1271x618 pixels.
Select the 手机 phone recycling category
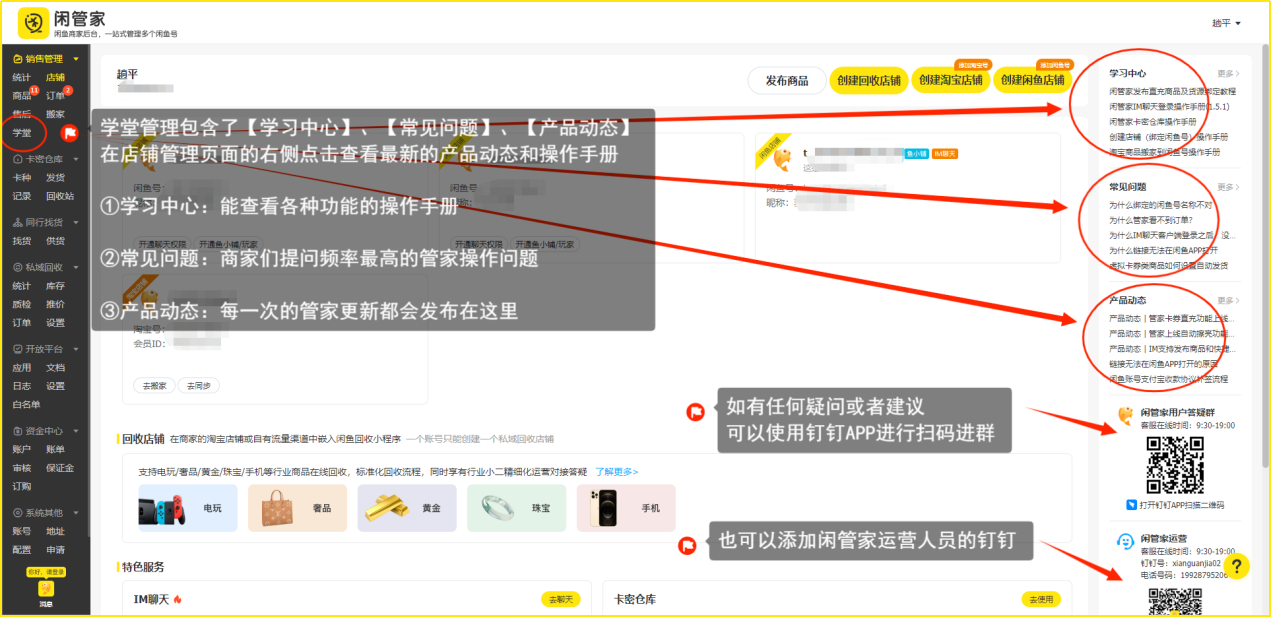pos(625,508)
